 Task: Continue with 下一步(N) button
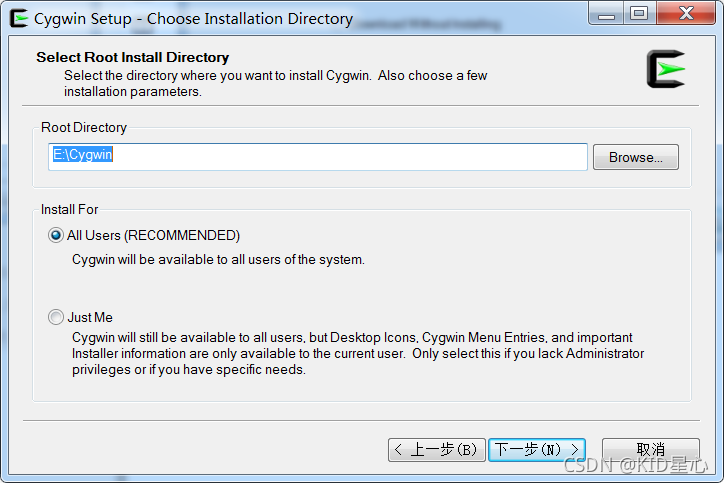point(537,450)
